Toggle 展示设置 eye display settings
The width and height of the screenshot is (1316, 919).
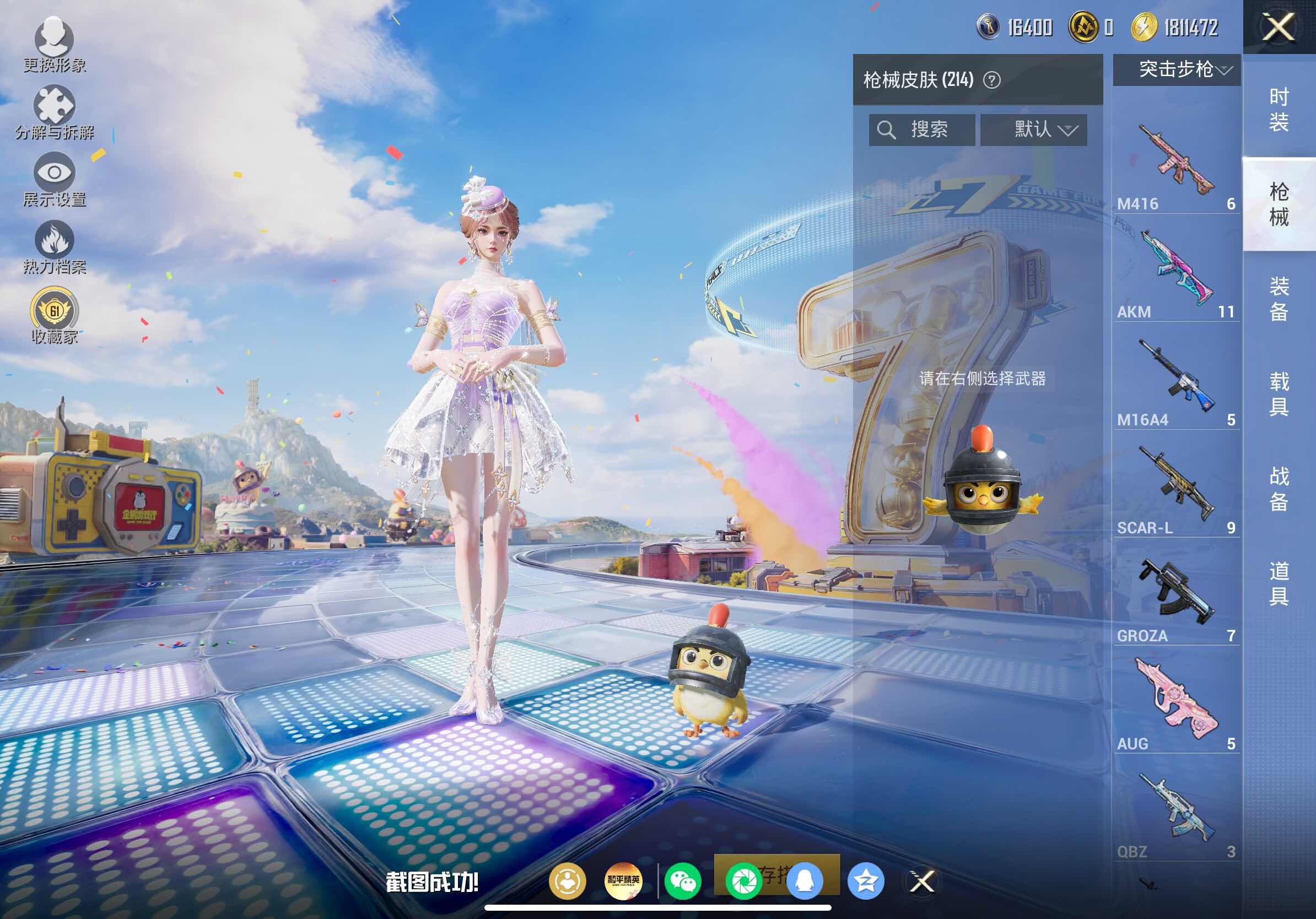[x=54, y=172]
